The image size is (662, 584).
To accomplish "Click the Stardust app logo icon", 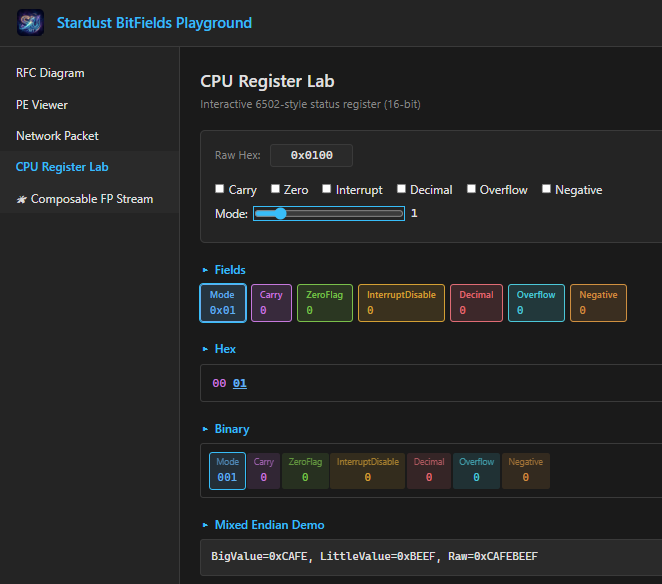I will click(30, 23).
